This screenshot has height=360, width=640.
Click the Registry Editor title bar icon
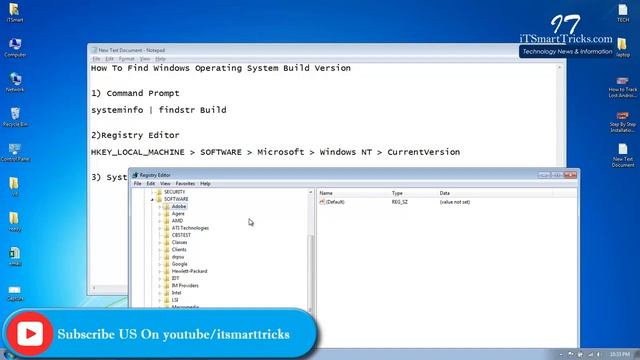pyautogui.click(x=135, y=175)
